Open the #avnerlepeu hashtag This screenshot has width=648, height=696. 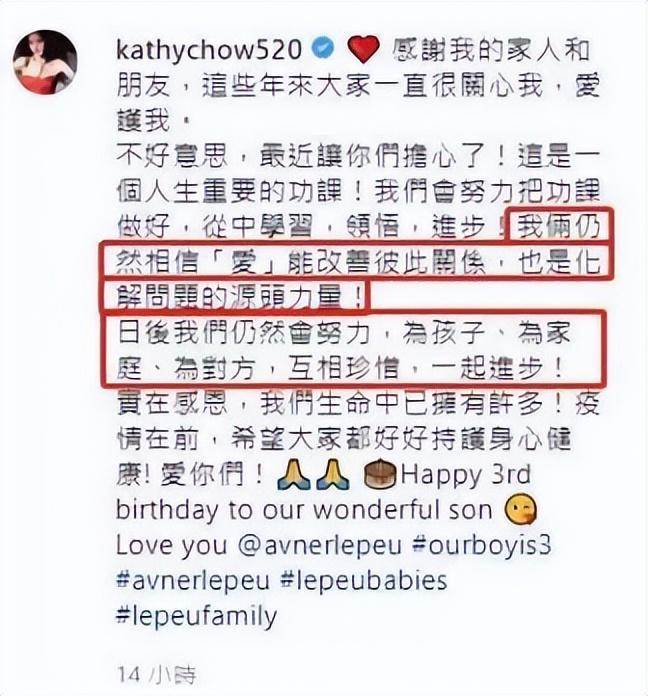(193, 581)
